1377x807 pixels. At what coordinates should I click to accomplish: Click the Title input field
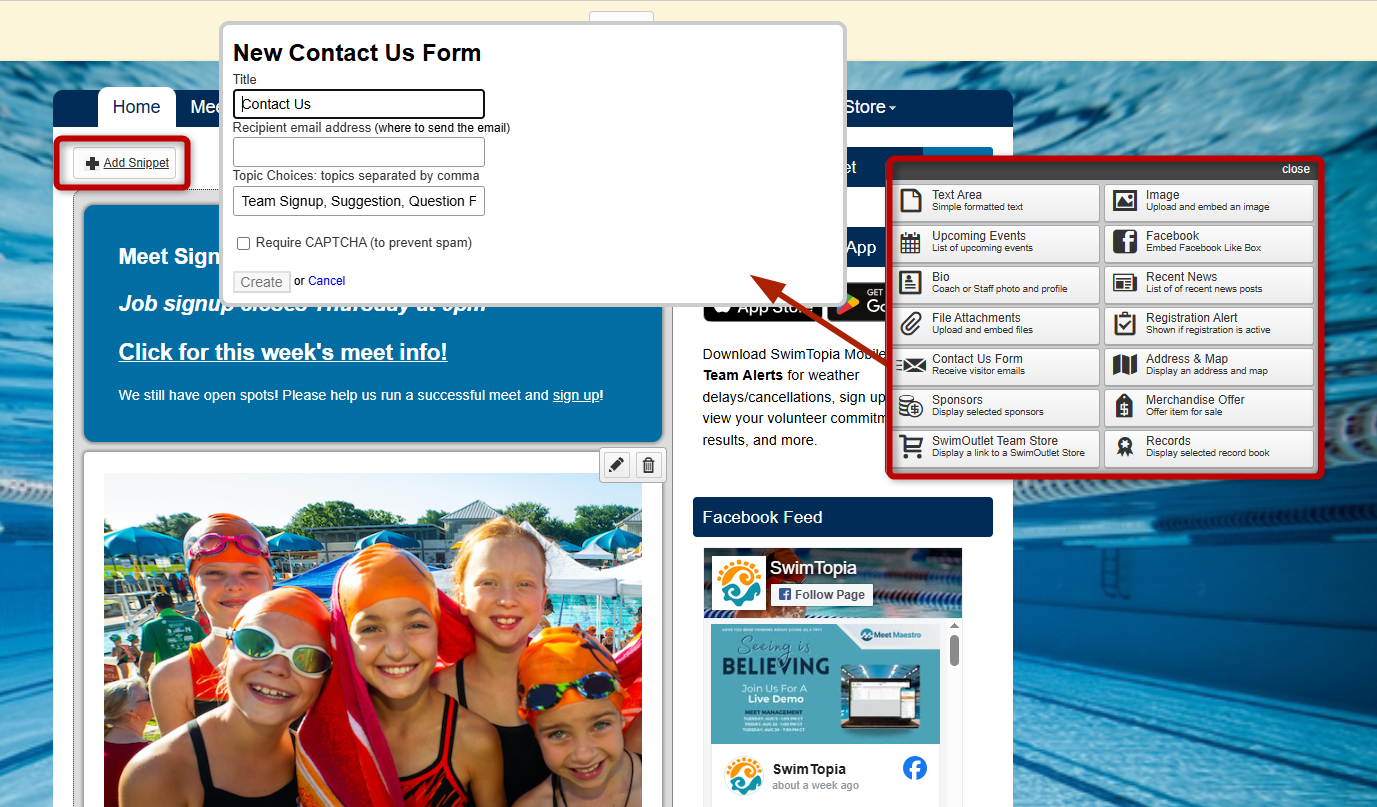pos(358,104)
